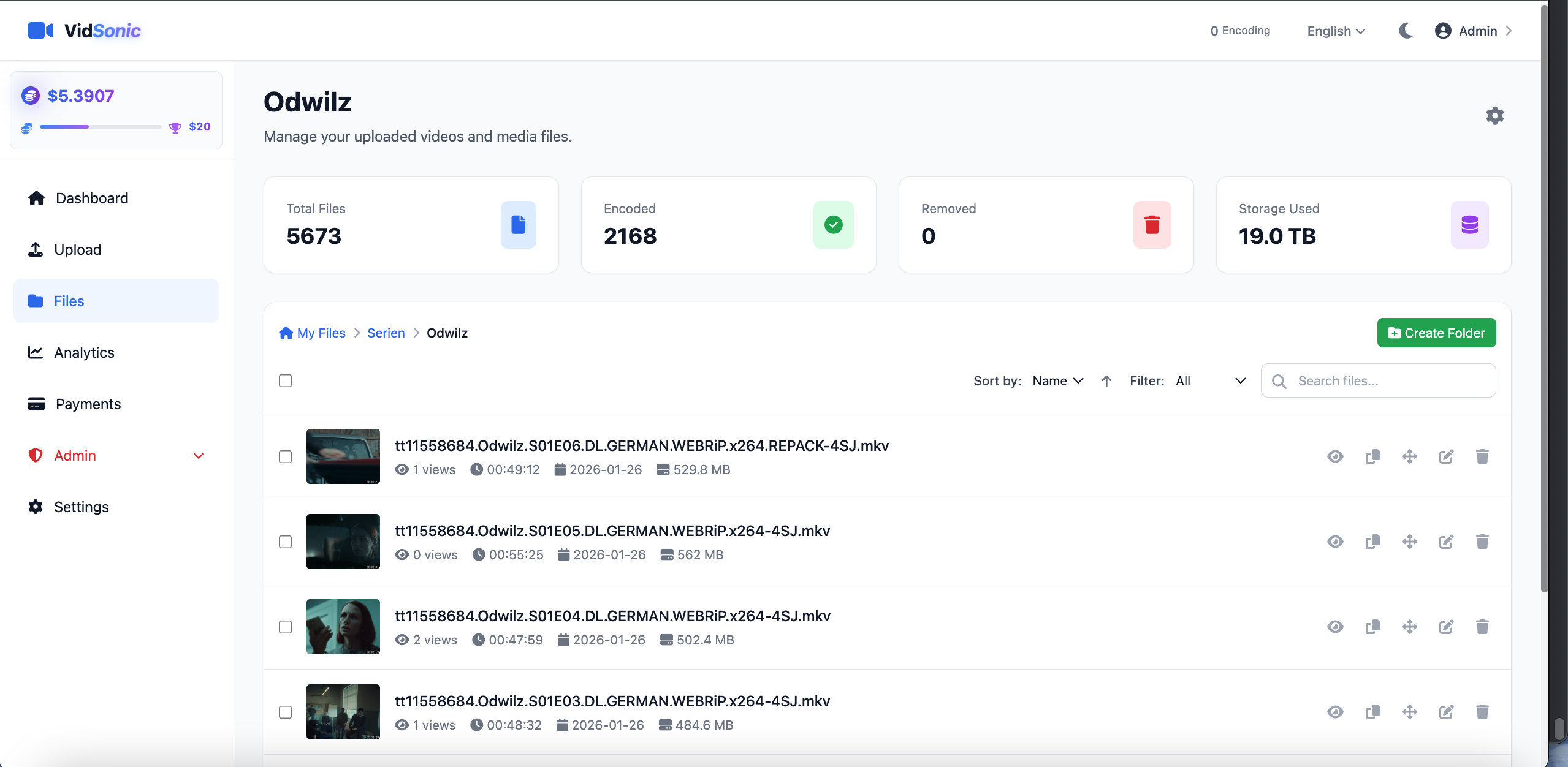The image size is (1568, 767).
Task: Copy the S01E04 file link
Action: (x=1372, y=627)
